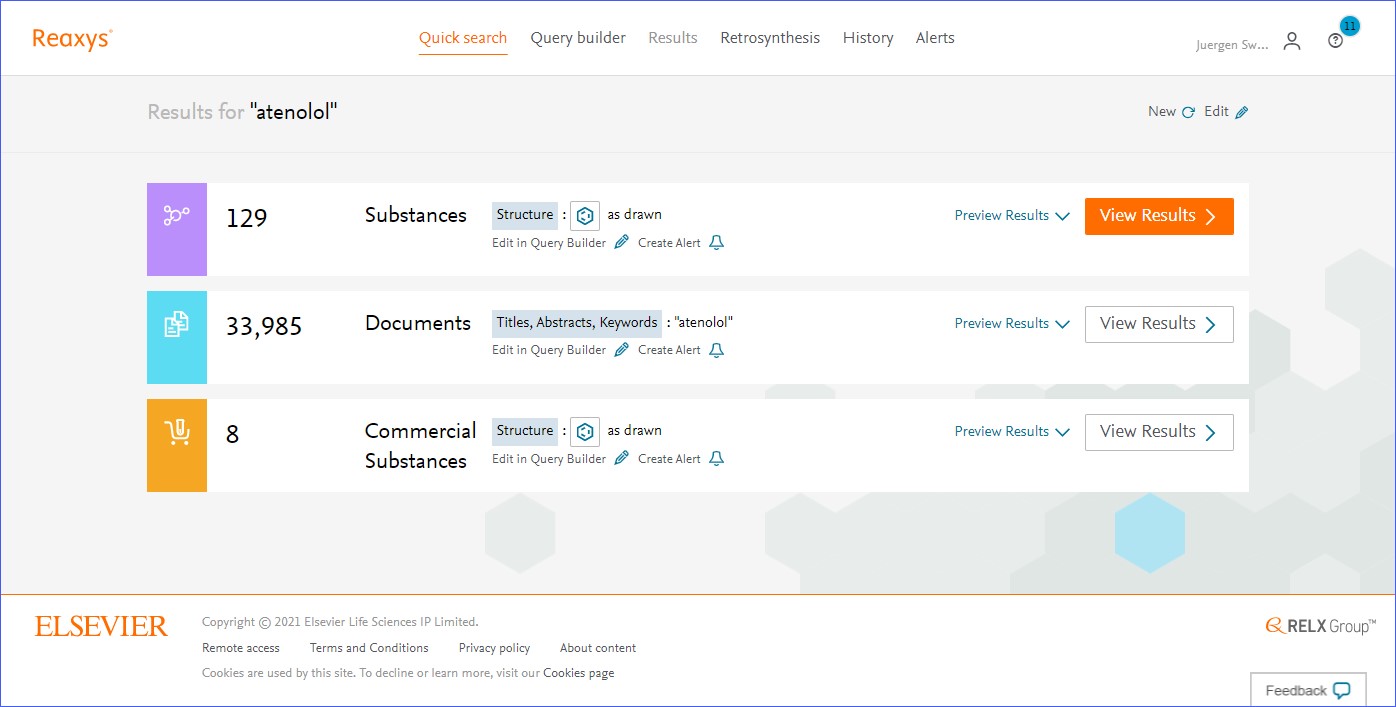
Task: Click the refresh icon beside New
Action: point(1188,113)
